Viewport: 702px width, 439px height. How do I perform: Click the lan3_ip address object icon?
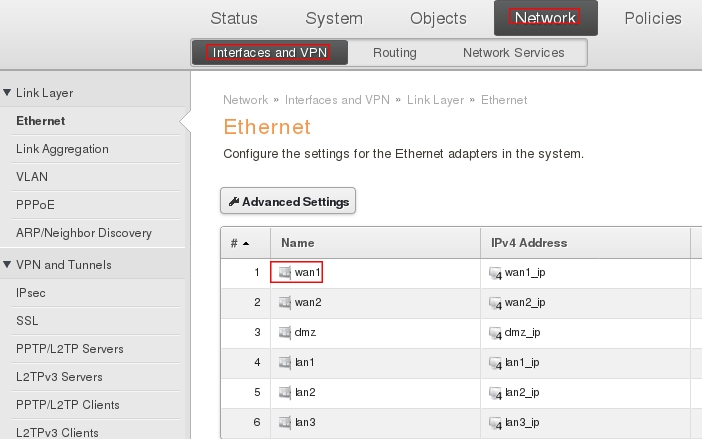(494, 422)
